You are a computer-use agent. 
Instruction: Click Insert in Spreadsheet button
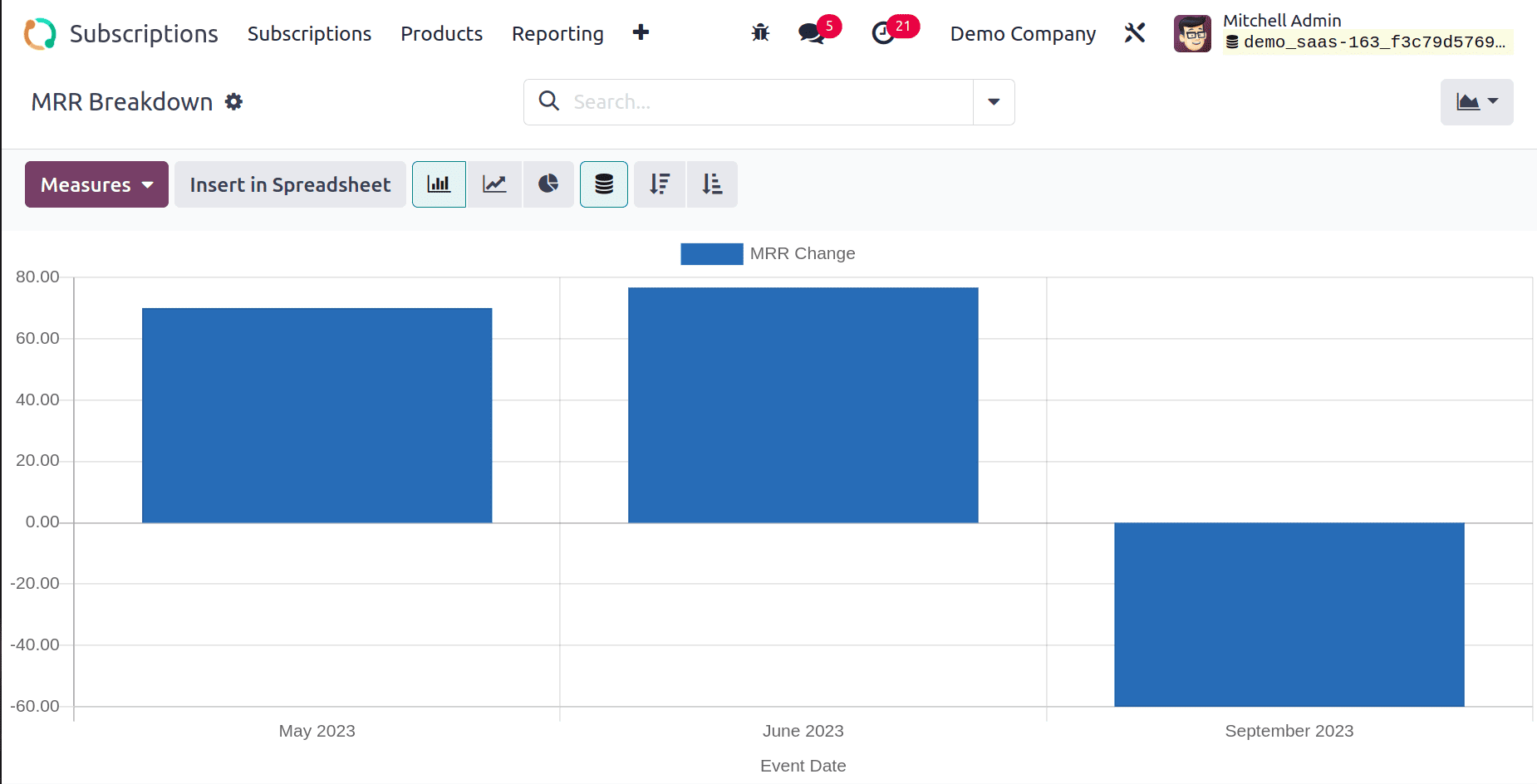coord(290,184)
